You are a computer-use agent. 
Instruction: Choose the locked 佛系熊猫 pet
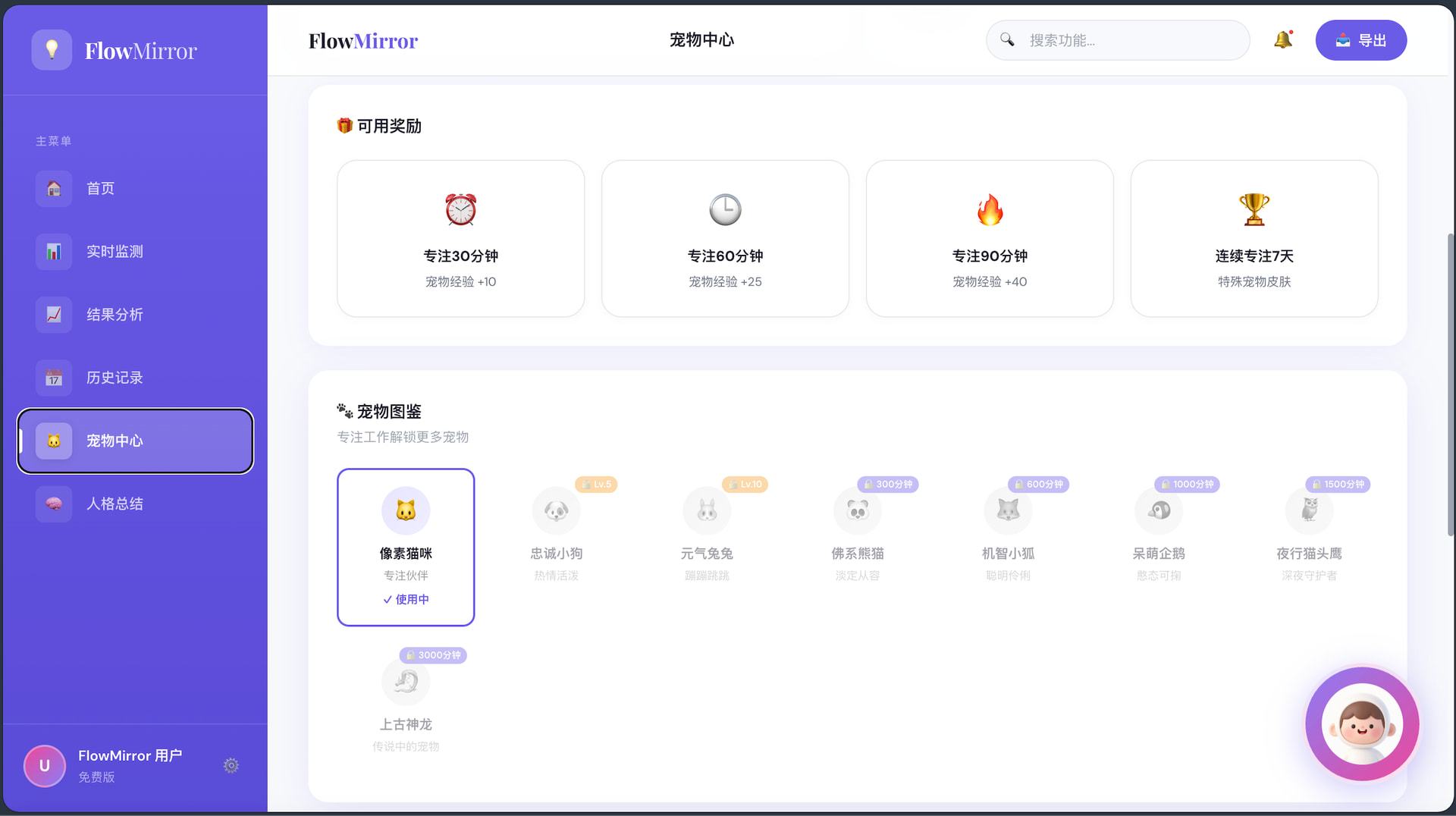point(858,531)
